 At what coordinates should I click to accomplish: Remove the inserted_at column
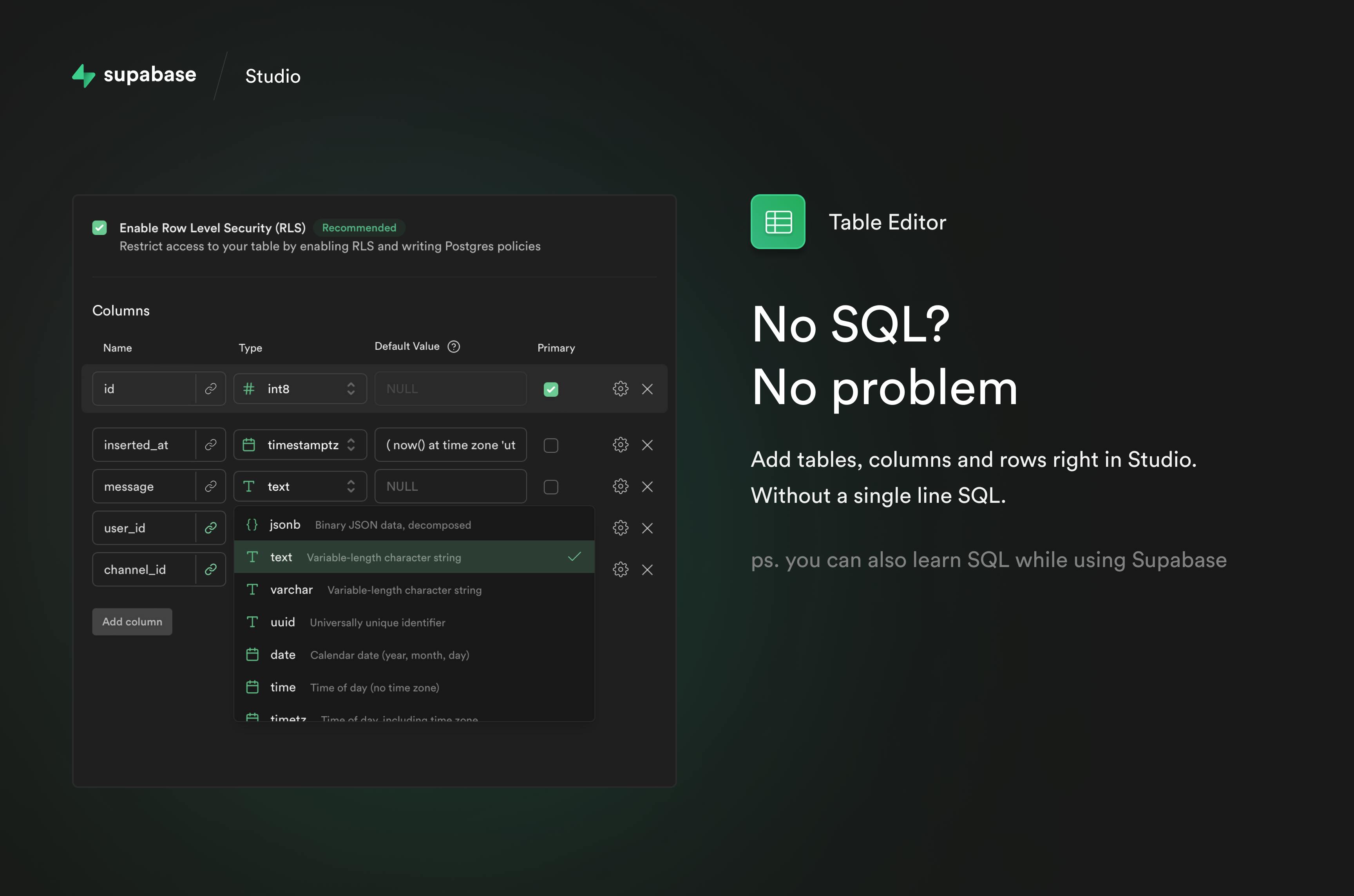648,445
